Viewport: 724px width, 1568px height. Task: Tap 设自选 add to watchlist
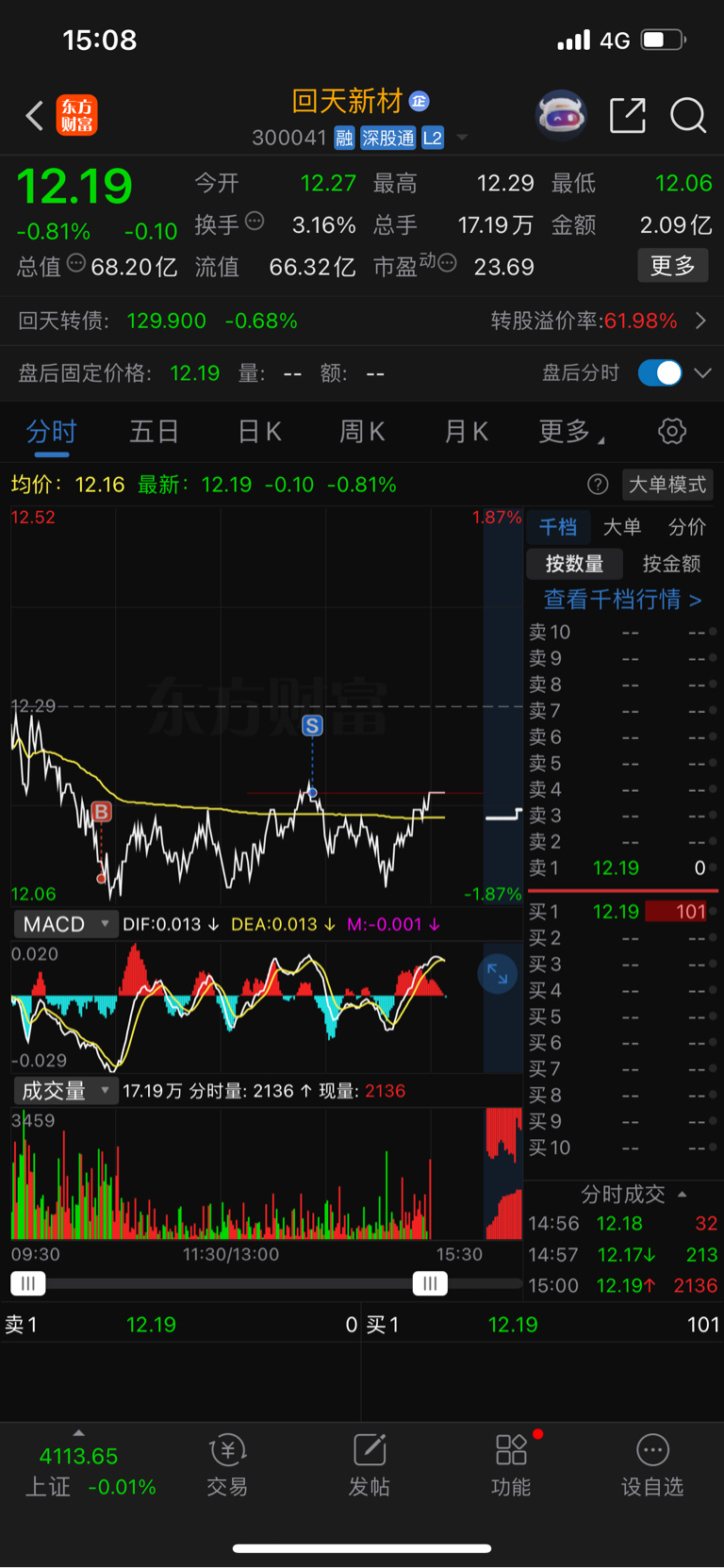tap(652, 1465)
